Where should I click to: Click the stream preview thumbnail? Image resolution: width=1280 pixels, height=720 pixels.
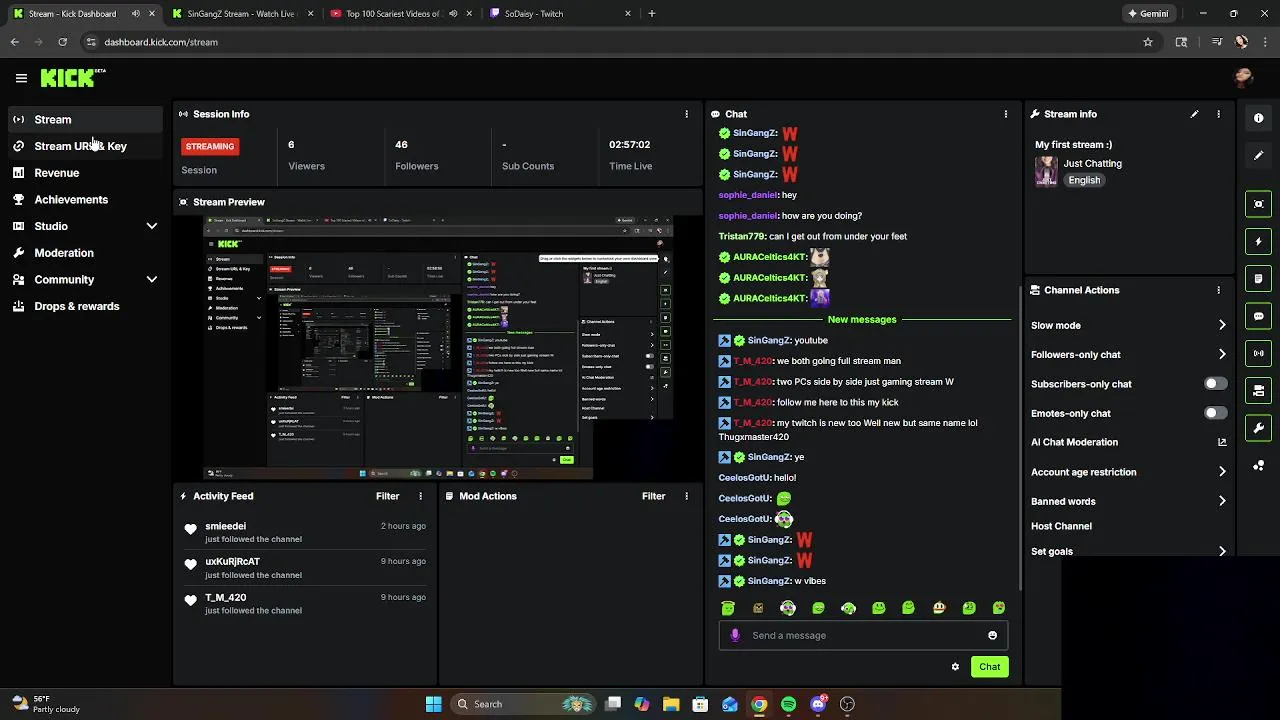click(437, 347)
